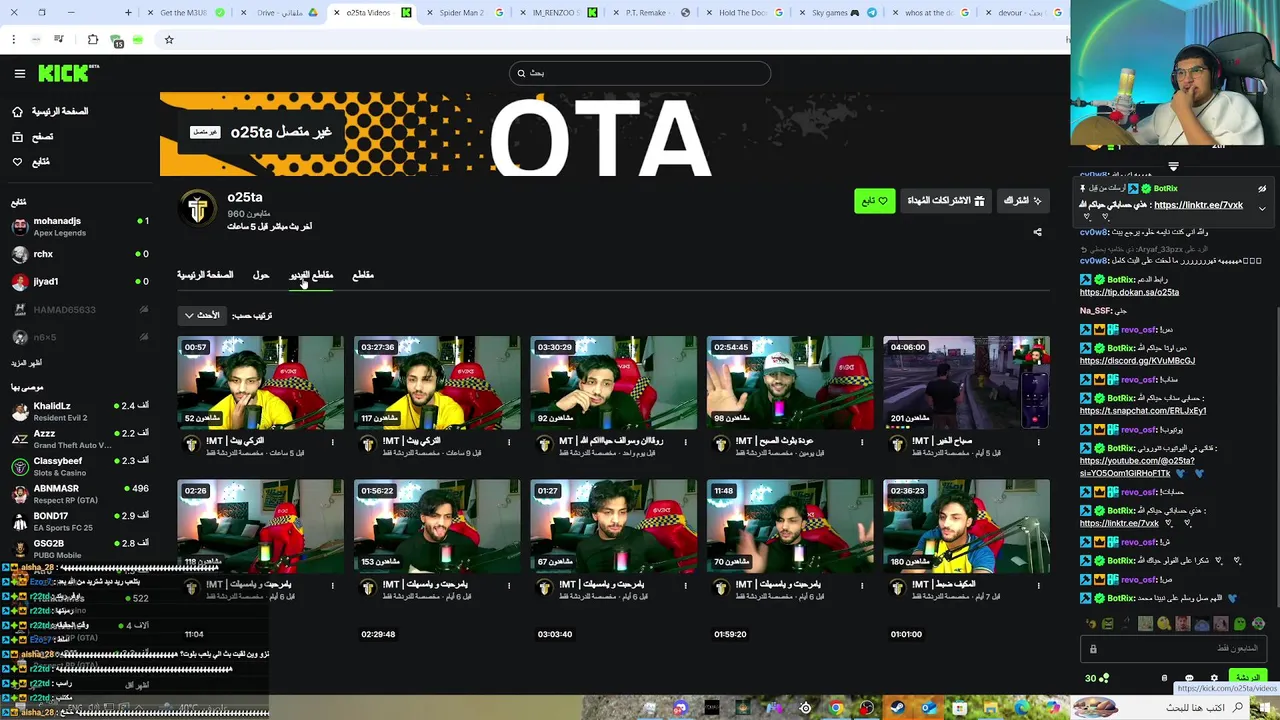Open the rchx followed channel
The image size is (1280, 720).
click(80, 254)
